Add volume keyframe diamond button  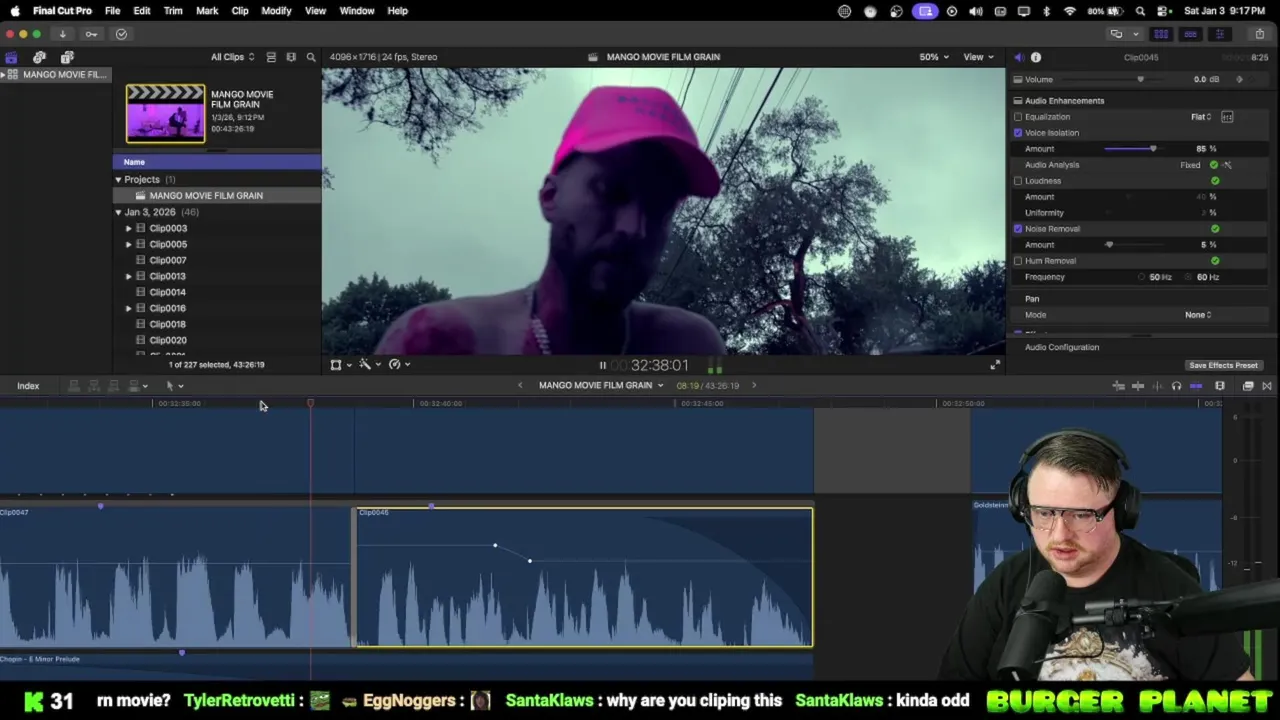[x=1240, y=79]
